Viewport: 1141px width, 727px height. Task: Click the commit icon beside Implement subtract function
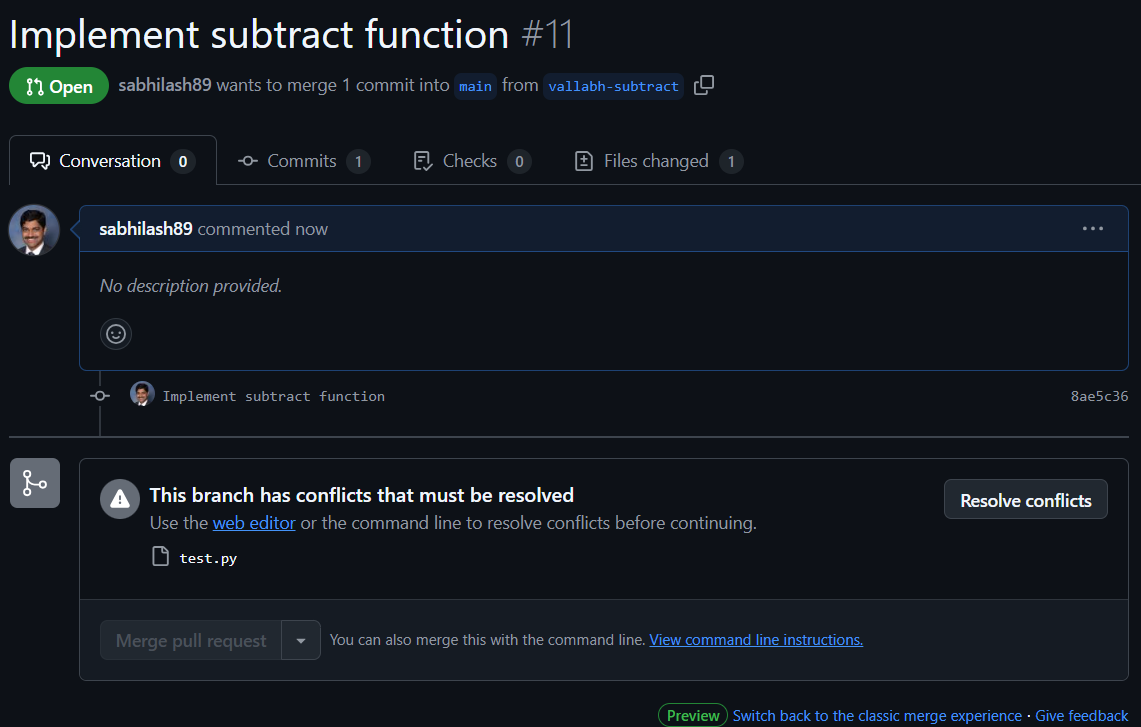click(x=99, y=396)
